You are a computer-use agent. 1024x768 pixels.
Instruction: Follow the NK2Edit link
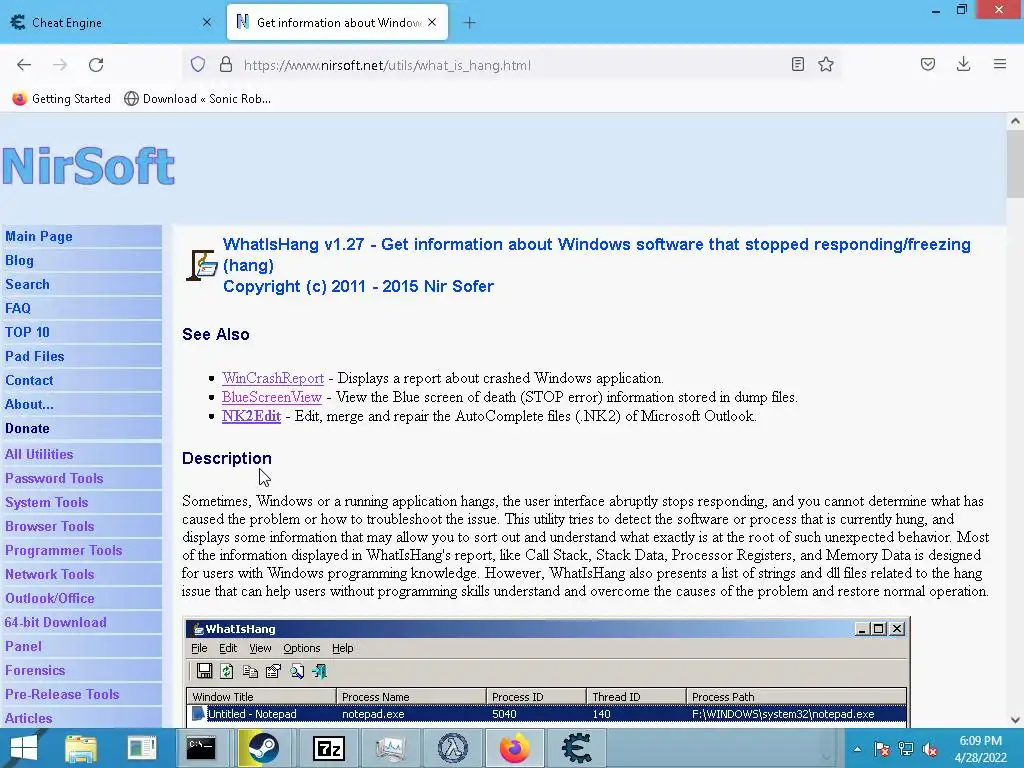[251, 416]
